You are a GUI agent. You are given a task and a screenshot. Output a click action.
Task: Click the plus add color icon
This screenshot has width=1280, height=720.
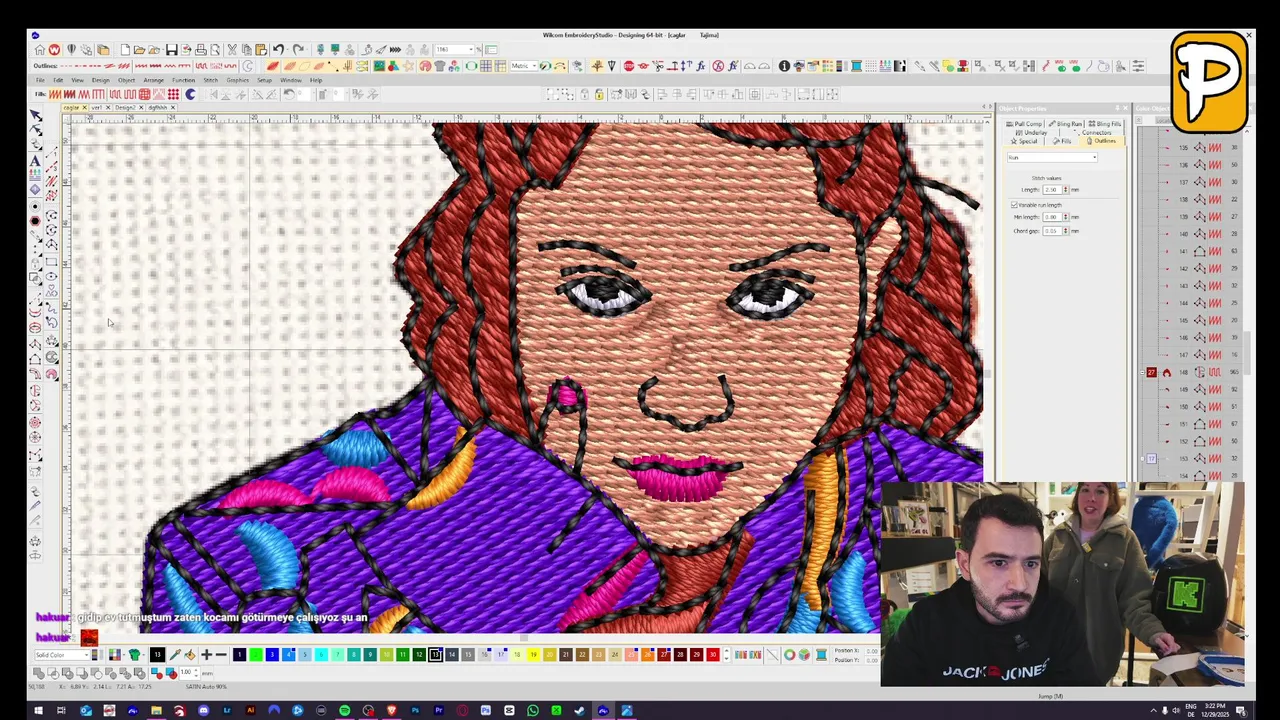pyautogui.click(x=206, y=655)
